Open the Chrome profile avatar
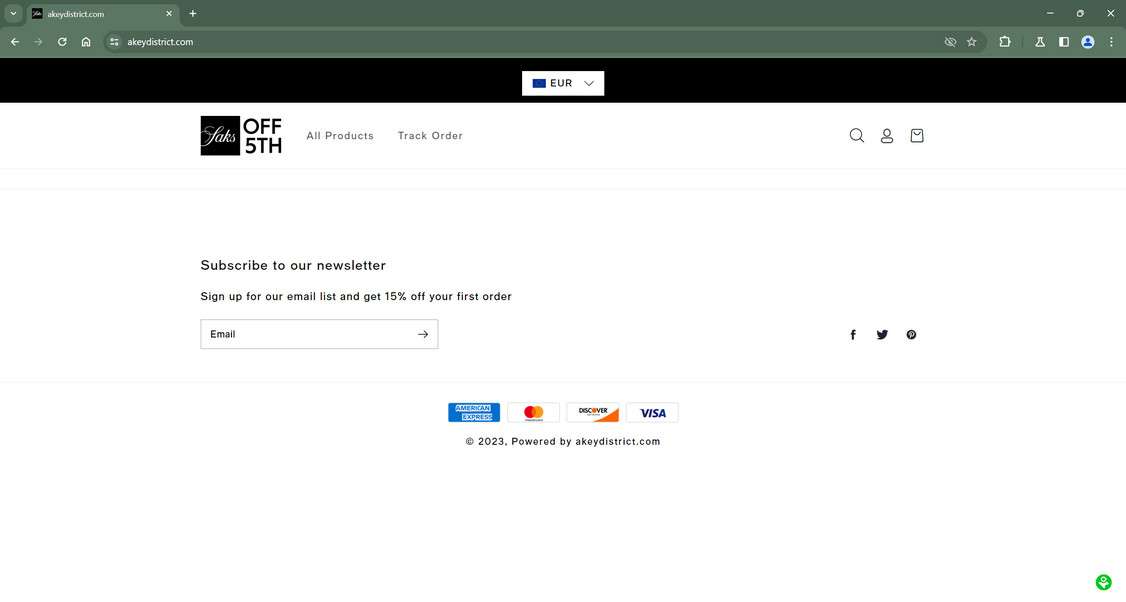 tap(1088, 42)
